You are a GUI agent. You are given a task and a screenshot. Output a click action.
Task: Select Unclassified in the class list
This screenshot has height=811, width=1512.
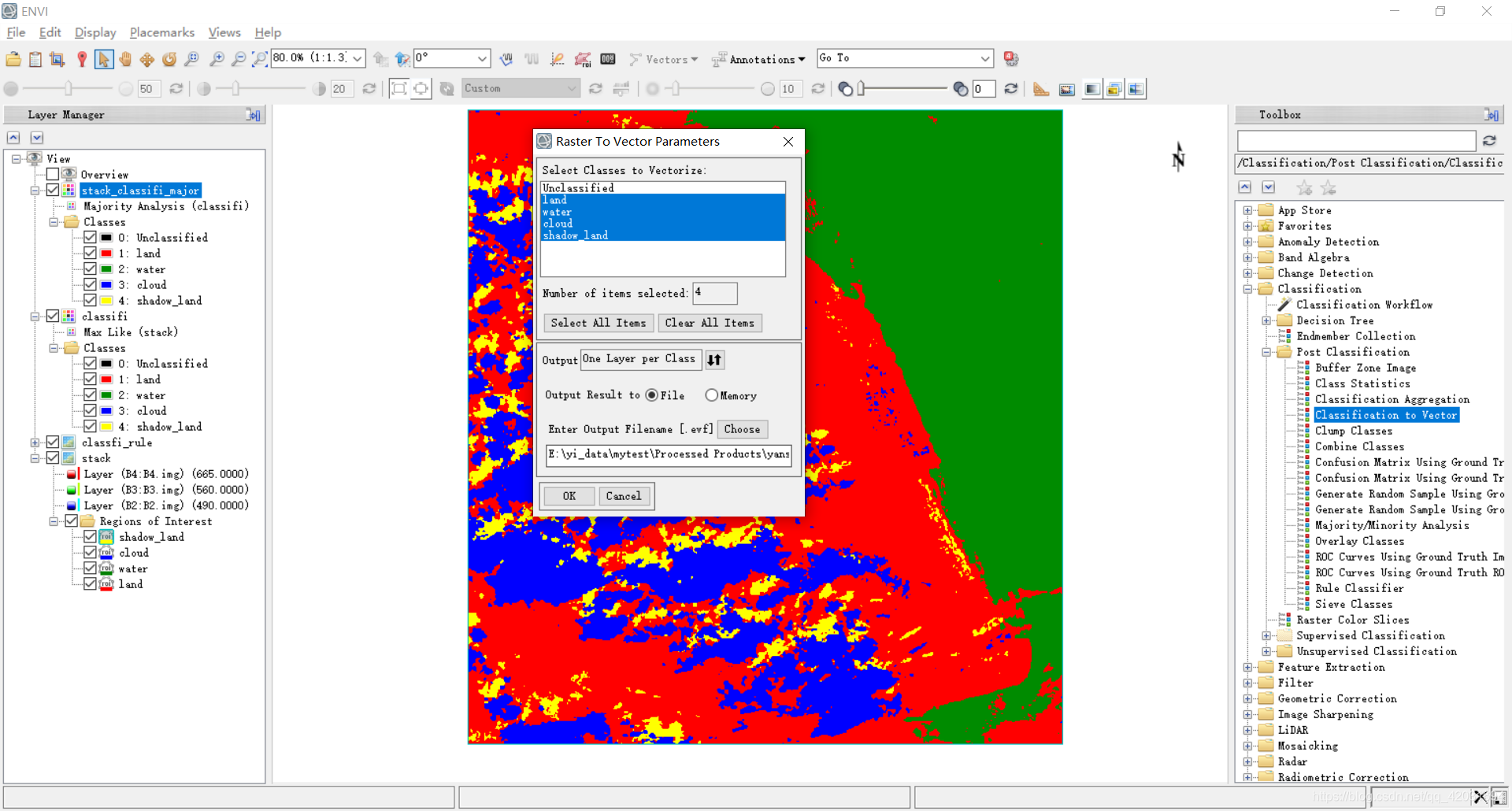point(662,188)
